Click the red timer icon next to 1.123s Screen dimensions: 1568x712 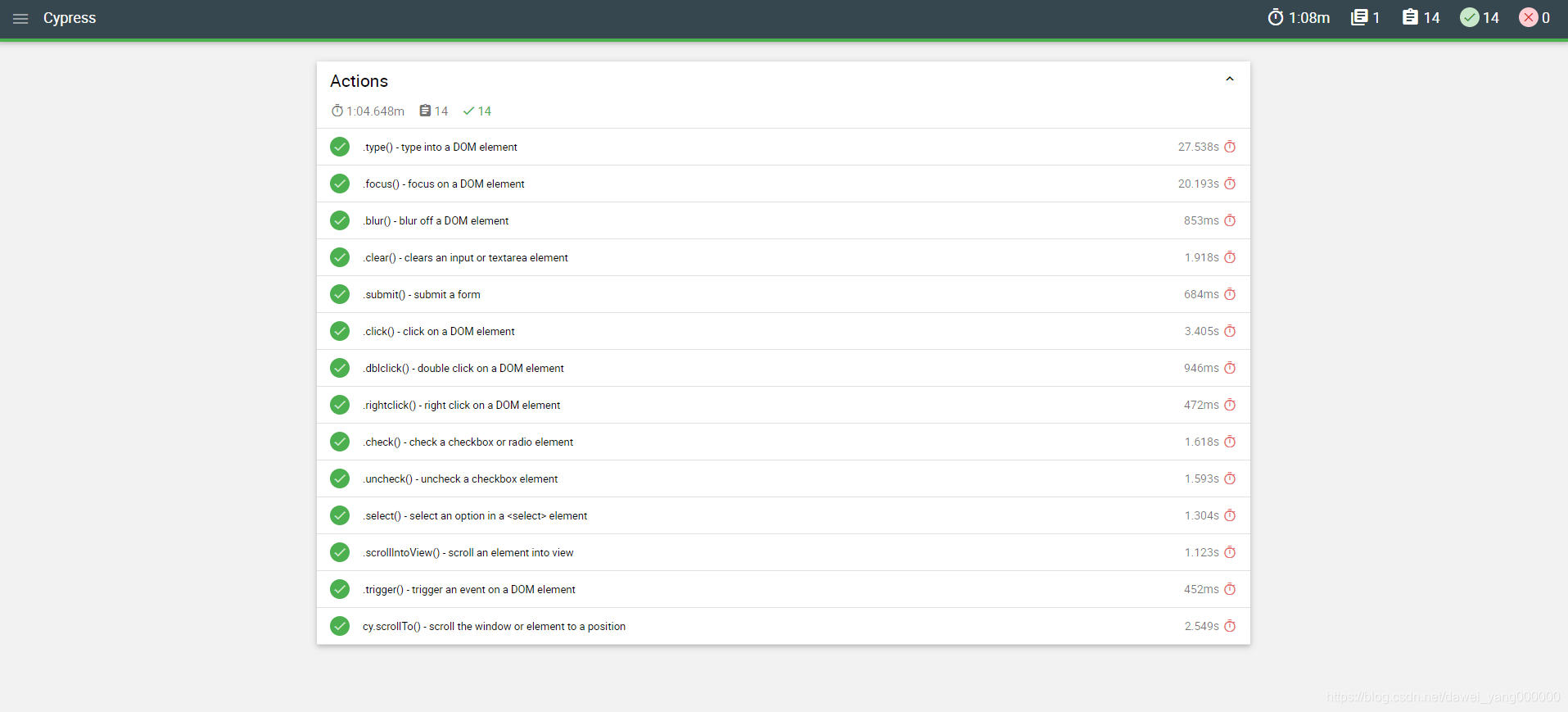coord(1230,552)
